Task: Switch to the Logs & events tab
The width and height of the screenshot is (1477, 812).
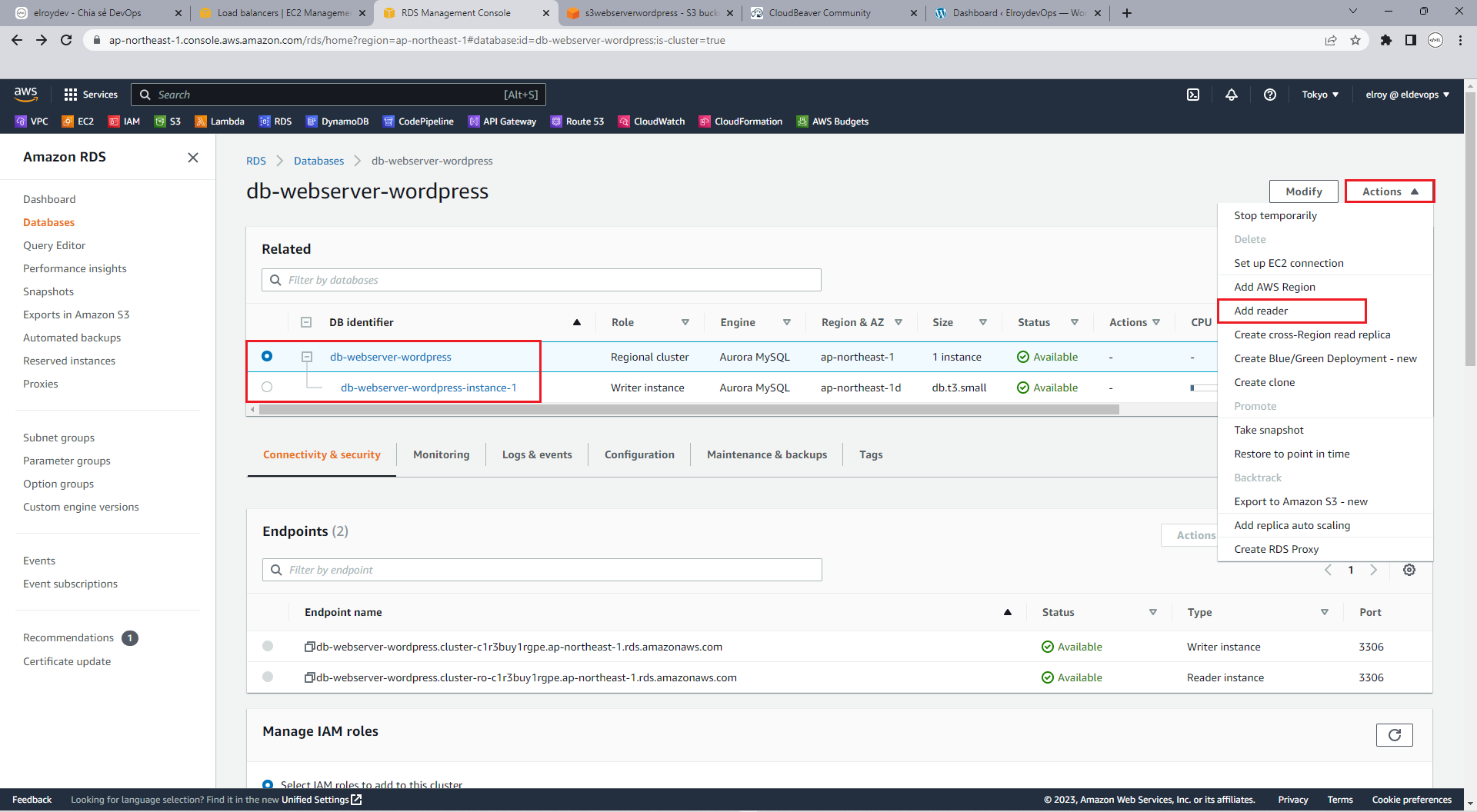Action: [537, 454]
